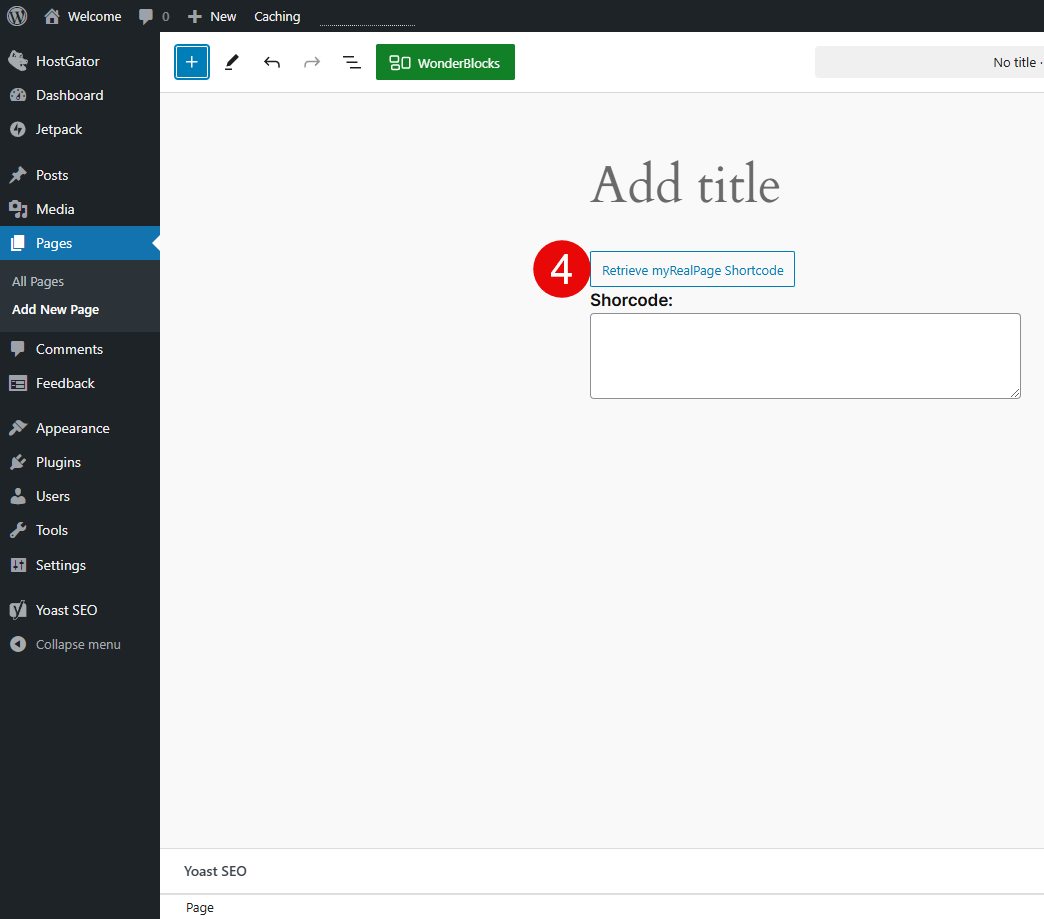Click the Jetpack lightning icon

(x=18, y=129)
